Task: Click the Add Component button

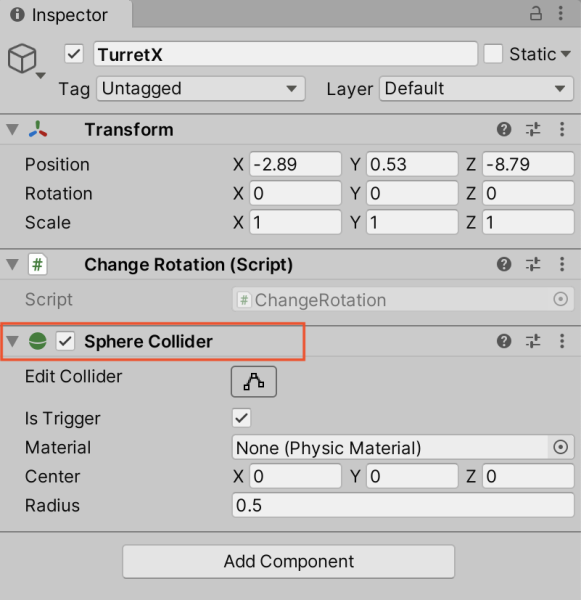Action: (289, 561)
